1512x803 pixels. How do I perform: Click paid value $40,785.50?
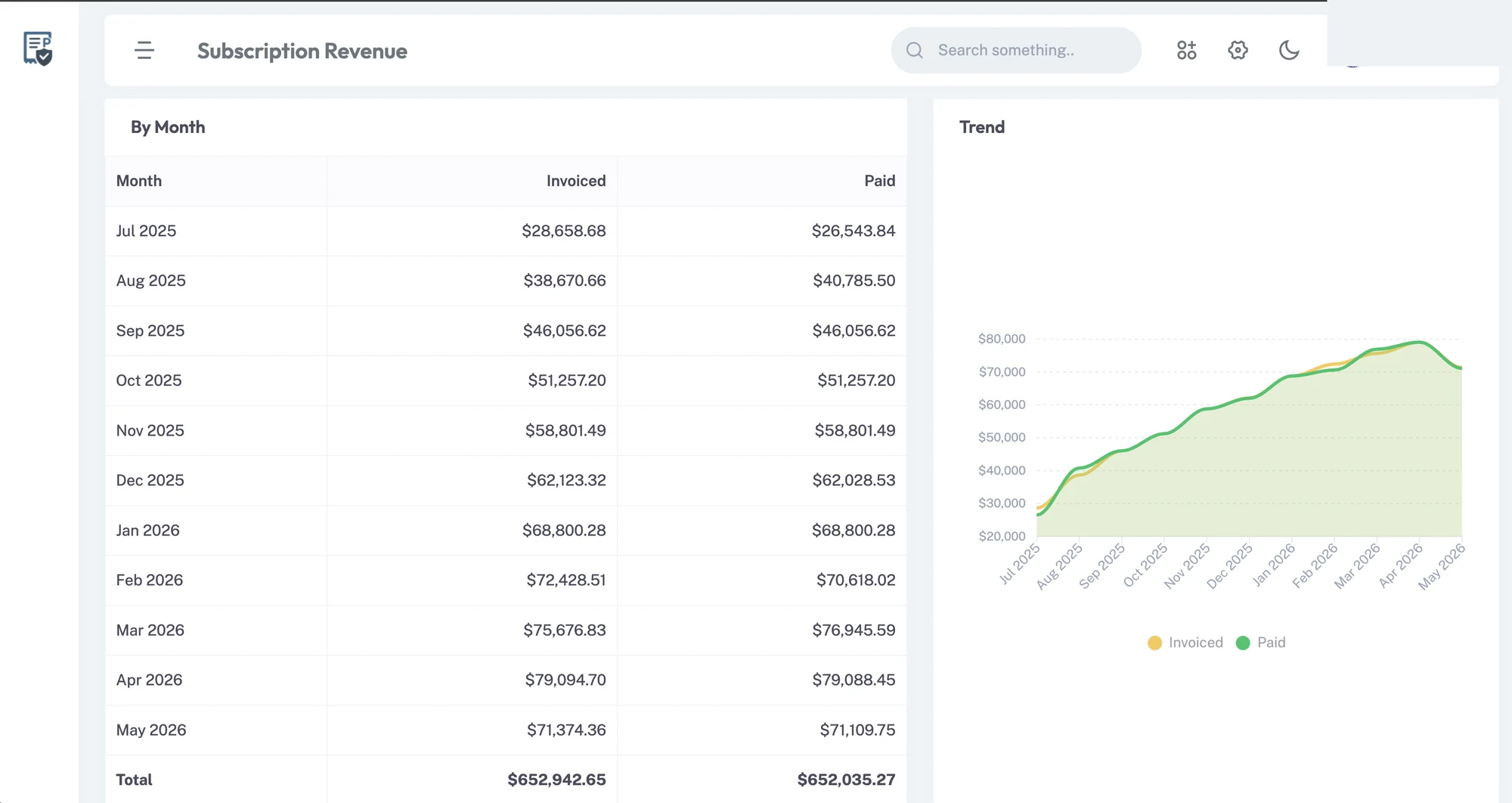(854, 281)
